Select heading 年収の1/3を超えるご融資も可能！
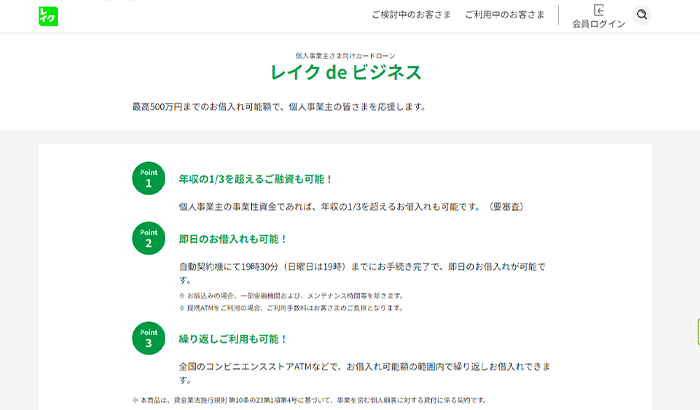Viewport: 700px width, 410px height. point(256,179)
